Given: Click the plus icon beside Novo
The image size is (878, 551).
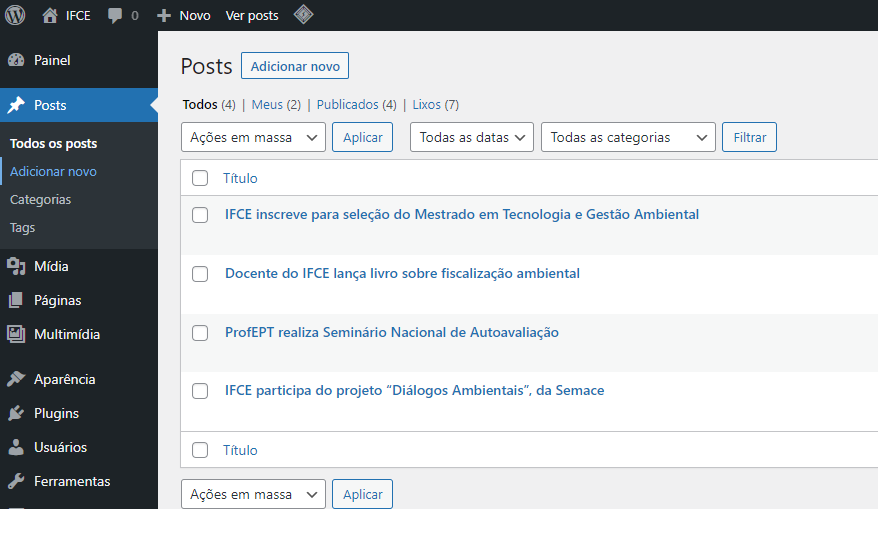Looking at the screenshot, I should (x=164, y=16).
